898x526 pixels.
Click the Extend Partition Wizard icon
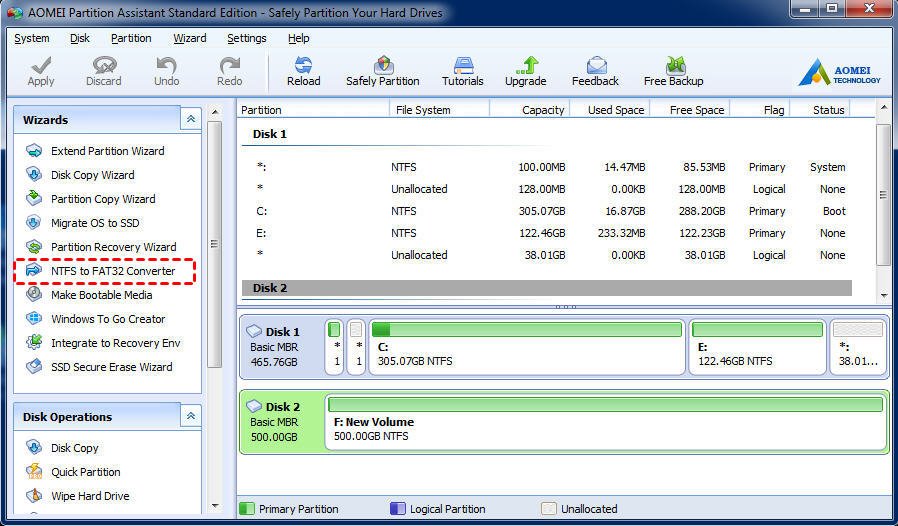(x=34, y=151)
